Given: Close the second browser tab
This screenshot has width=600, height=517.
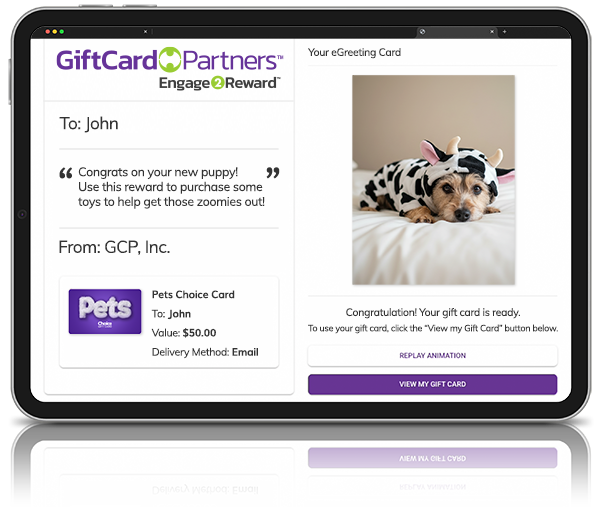Looking at the screenshot, I should click(x=492, y=32).
